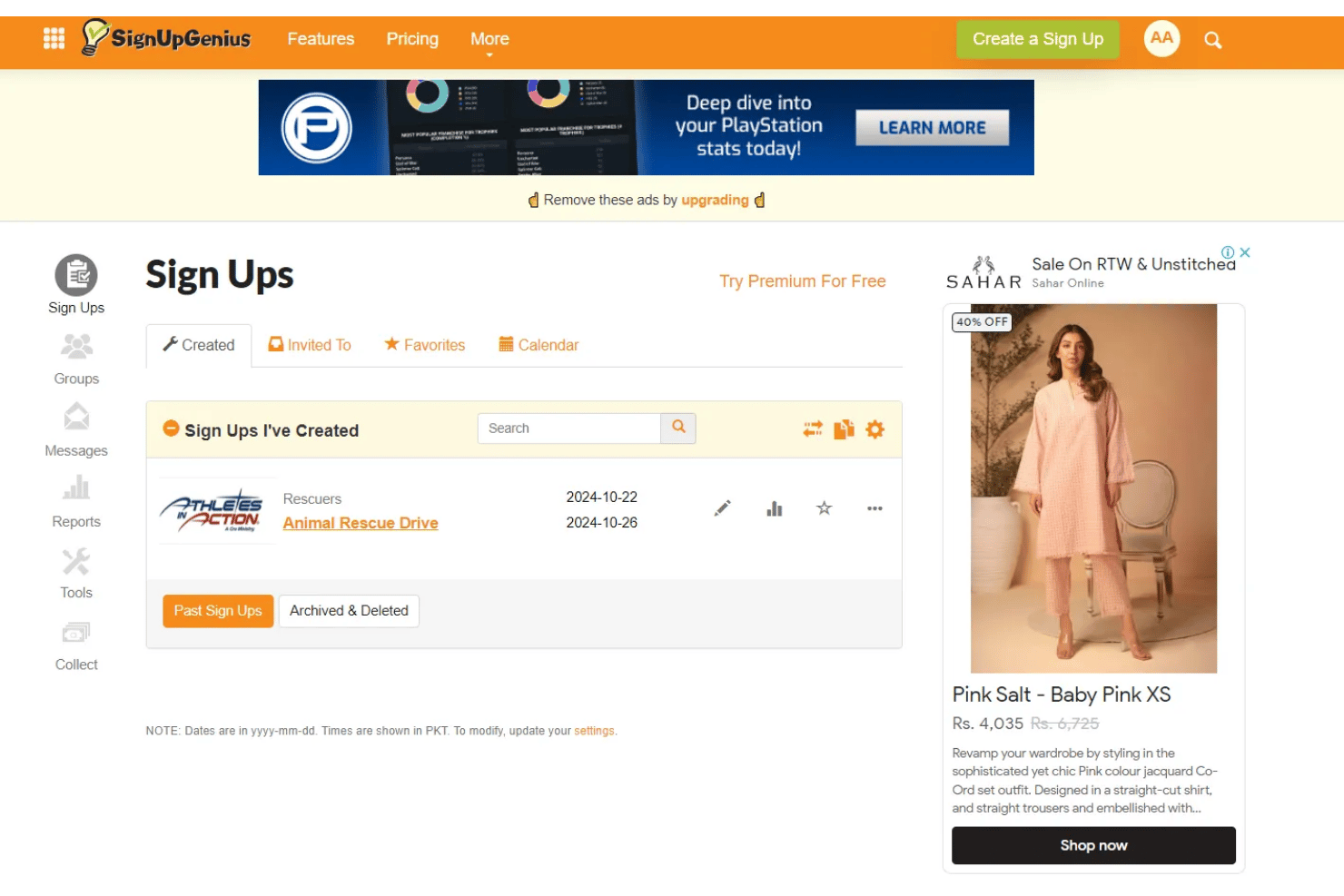Screen dimensions: 1344x896
Task: Click Create a Sign Up button
Action: [1038, 39]
